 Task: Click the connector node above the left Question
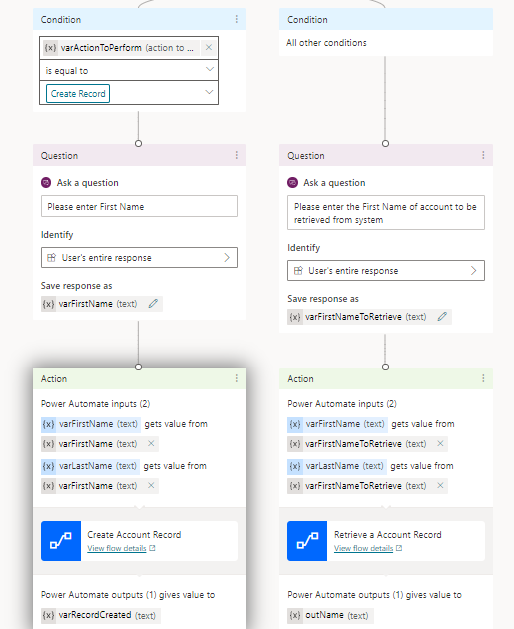point(138,143)
